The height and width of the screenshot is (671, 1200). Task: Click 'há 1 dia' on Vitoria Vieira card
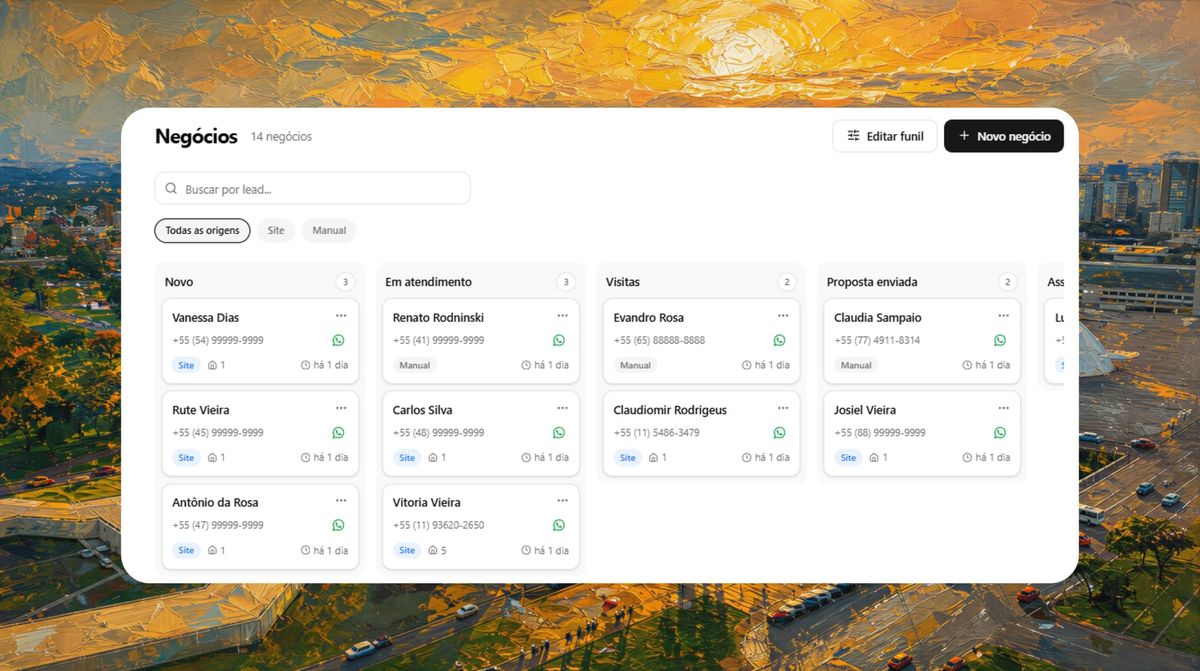(551, 550)
